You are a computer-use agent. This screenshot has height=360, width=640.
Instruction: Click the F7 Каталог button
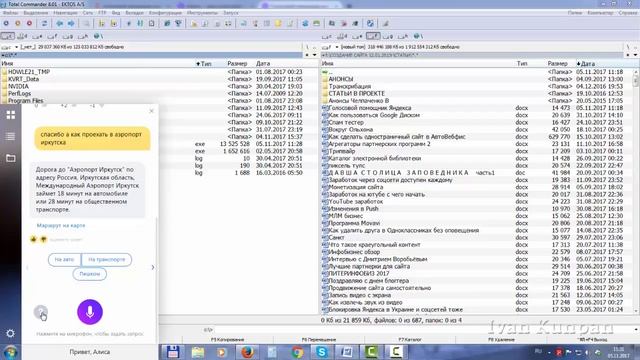[x=410, y=339]
